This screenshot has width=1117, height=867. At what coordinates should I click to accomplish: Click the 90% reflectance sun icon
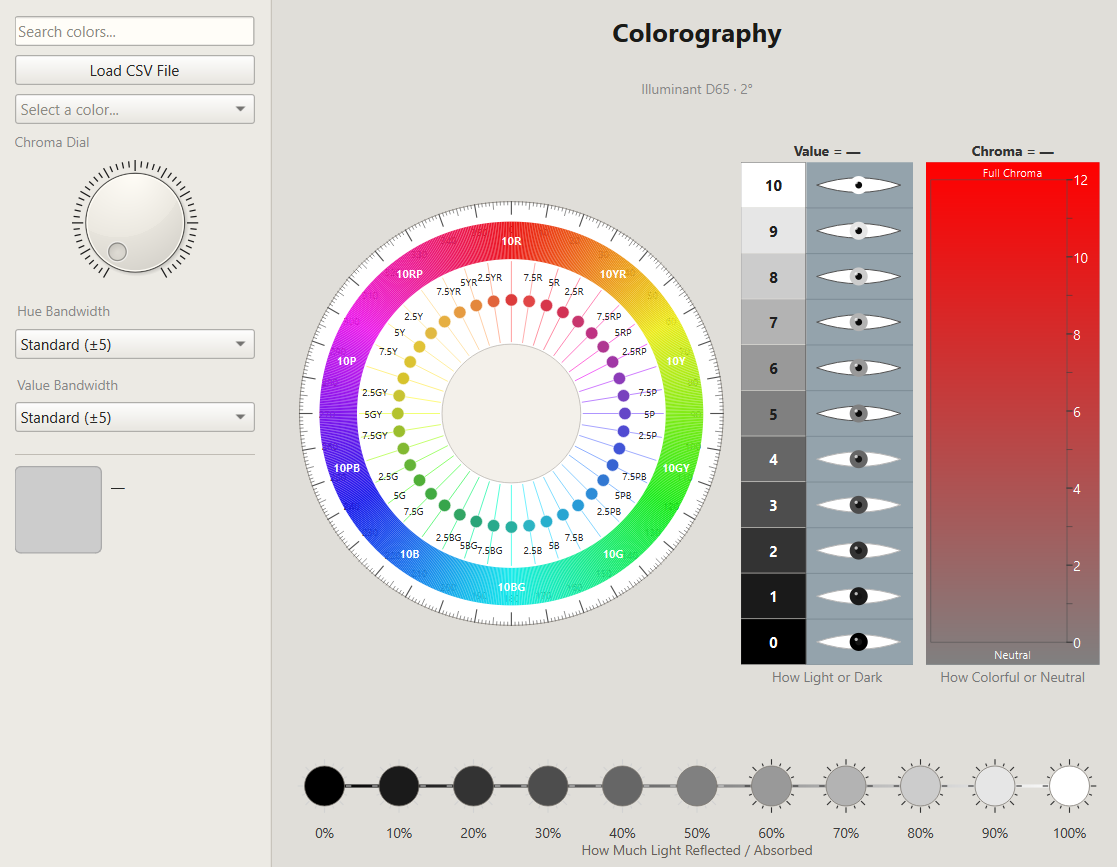click(994, 786)
